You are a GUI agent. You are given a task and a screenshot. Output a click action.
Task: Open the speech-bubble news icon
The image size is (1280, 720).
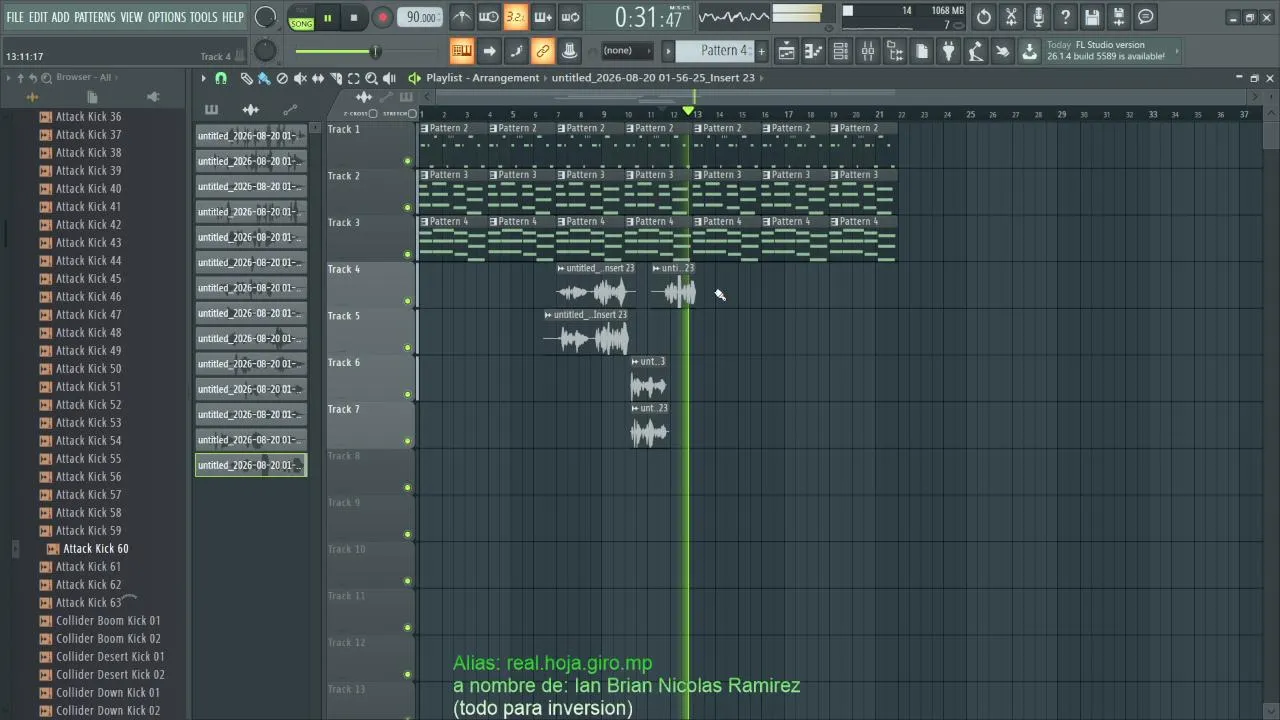pyautogui.click(x=1146, y=17)
